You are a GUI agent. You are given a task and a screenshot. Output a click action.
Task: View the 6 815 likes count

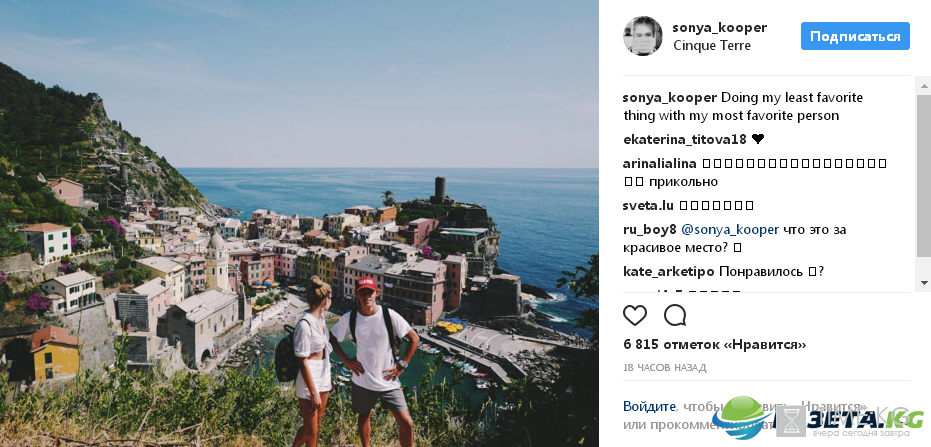click(x=715, y=345)
